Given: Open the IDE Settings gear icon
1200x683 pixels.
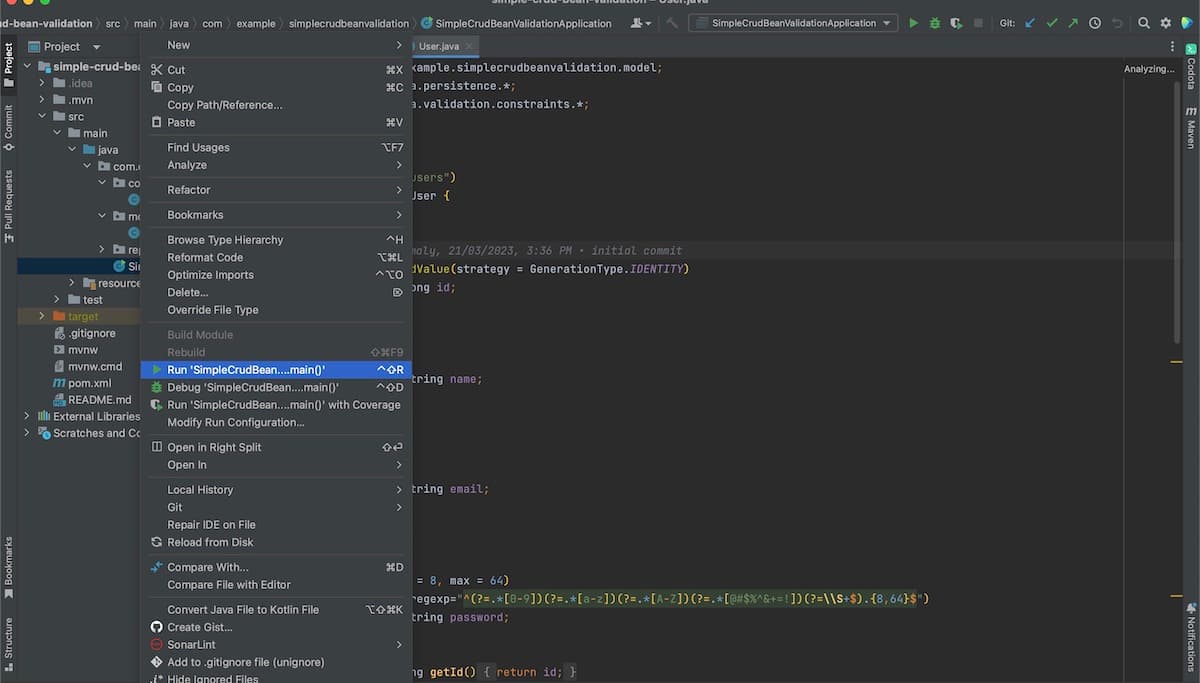Looking at the screenshot, I should (1165, 22).
